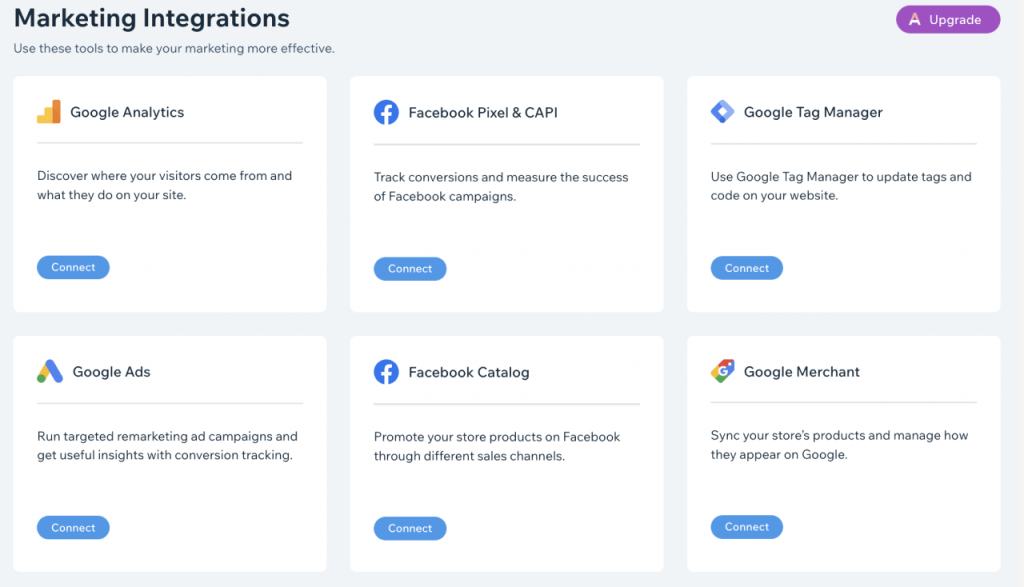Connect Google Merchant
The image size is (1024, 587).
(746, 526)
